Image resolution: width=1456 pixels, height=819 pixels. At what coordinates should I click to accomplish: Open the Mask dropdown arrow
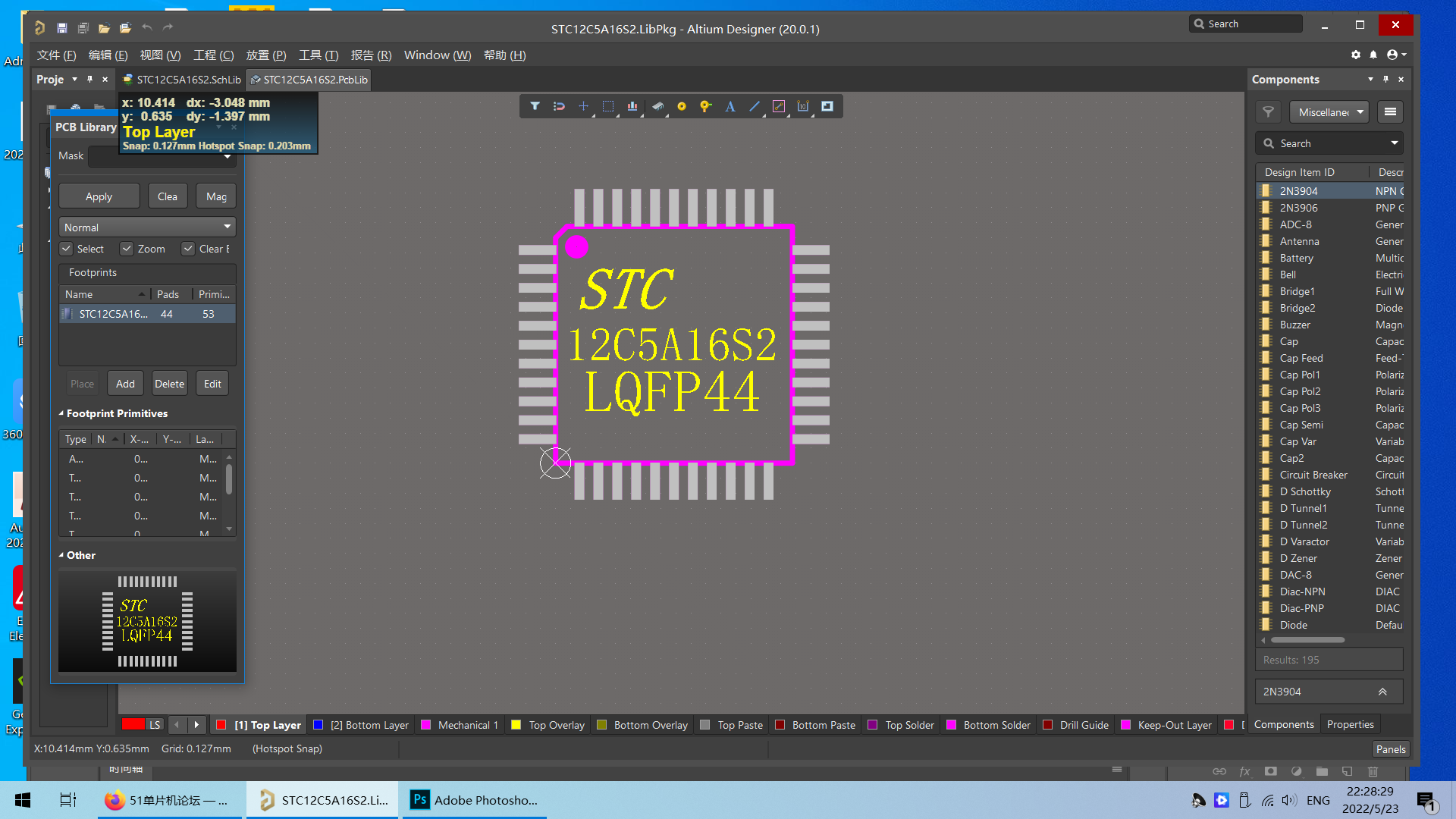pos(227,157)
